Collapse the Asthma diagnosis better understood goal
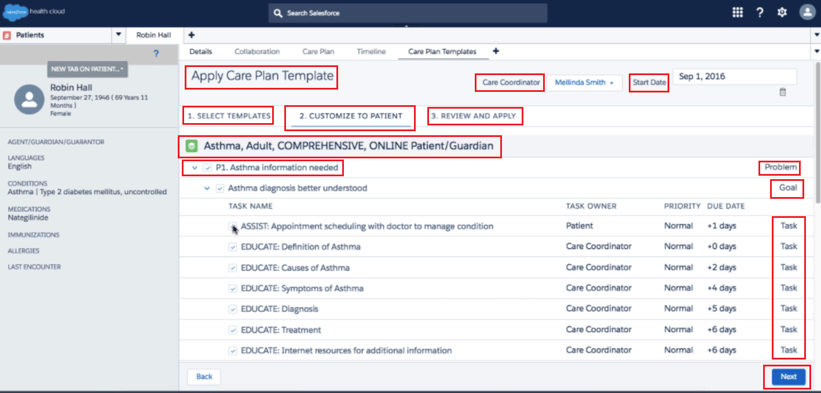The image size is (821, 393). (207, 188)
